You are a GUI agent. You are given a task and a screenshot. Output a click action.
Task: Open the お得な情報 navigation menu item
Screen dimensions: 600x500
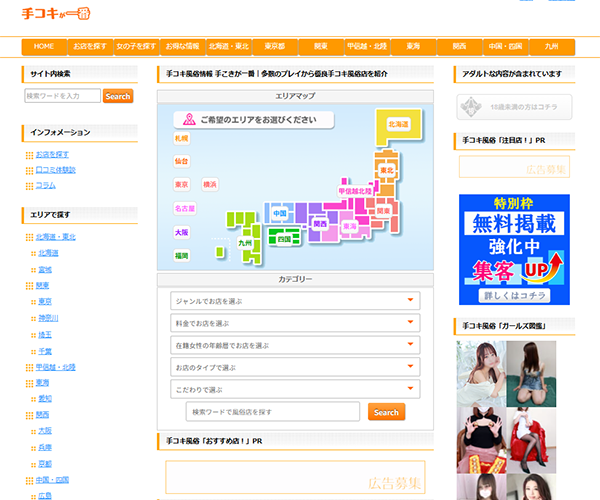click(181, 47)
